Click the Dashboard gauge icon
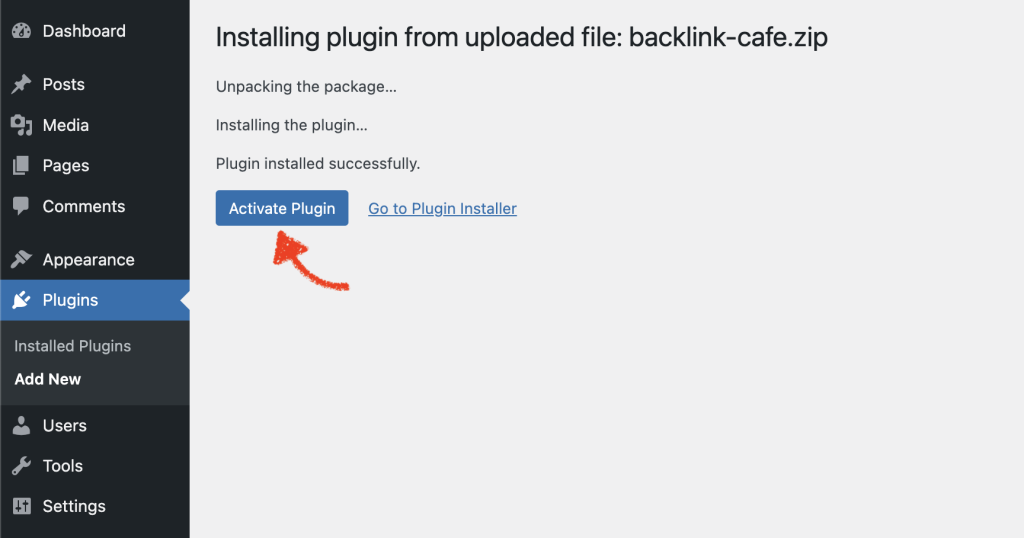 click(21, 31)
